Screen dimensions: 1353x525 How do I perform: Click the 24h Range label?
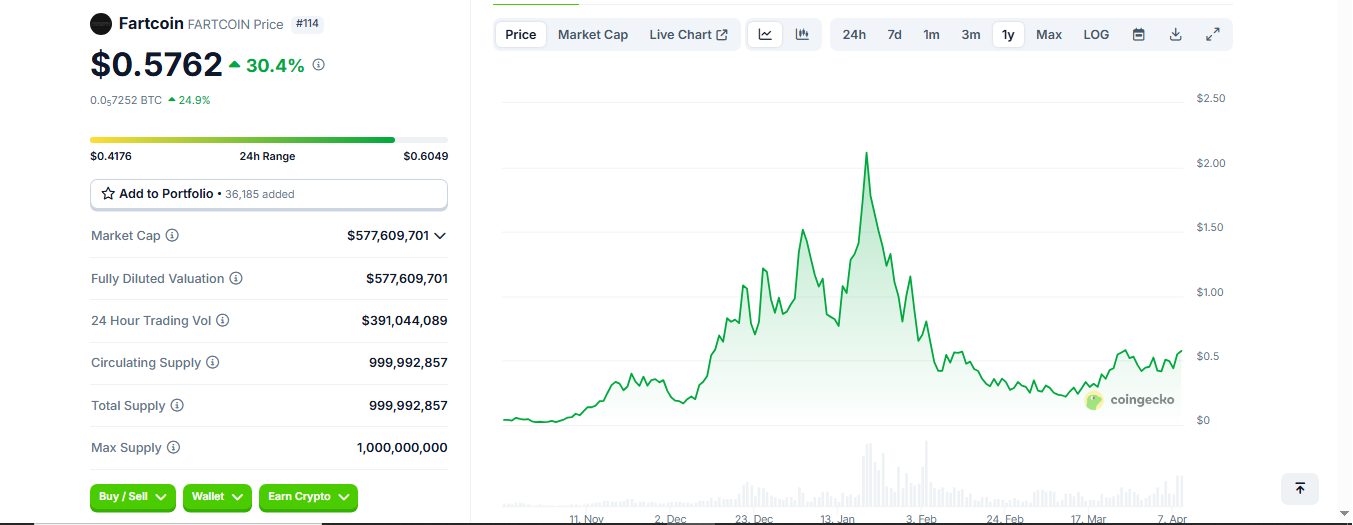267,156
